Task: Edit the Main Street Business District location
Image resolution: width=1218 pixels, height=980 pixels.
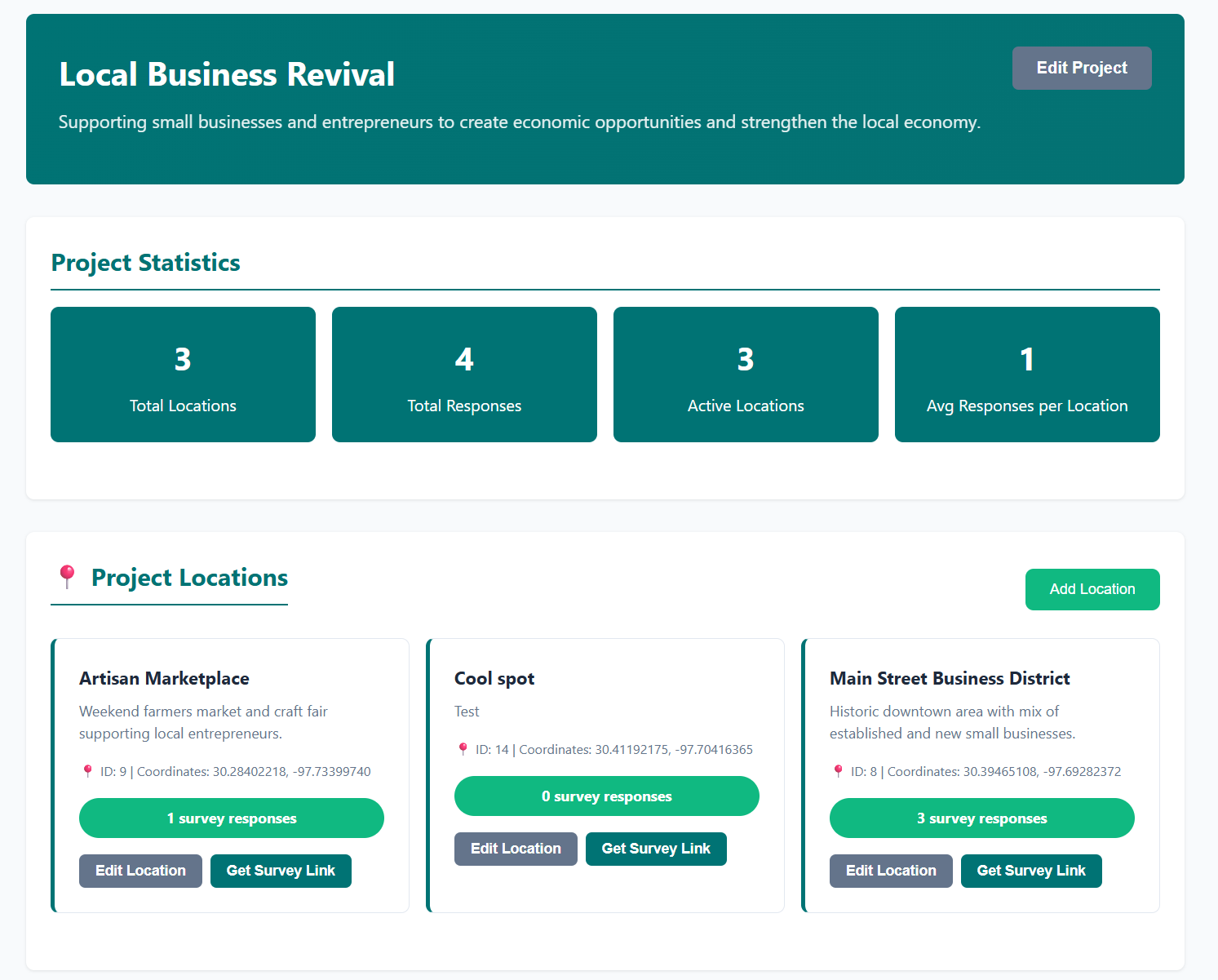Action: coord(891,871)
